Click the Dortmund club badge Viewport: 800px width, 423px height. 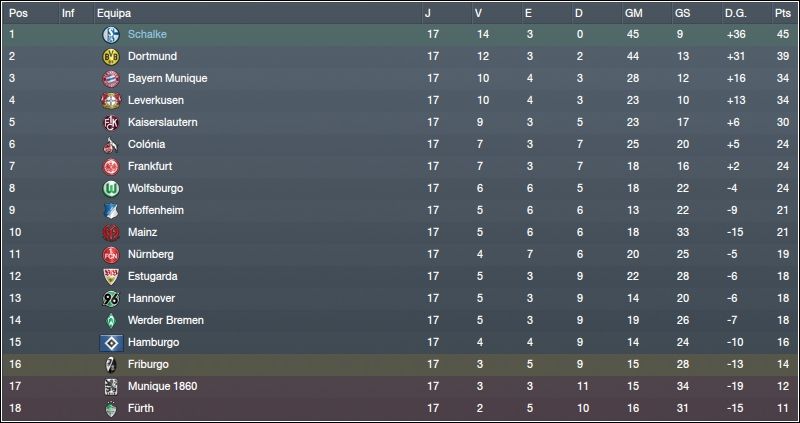[111, 57]
